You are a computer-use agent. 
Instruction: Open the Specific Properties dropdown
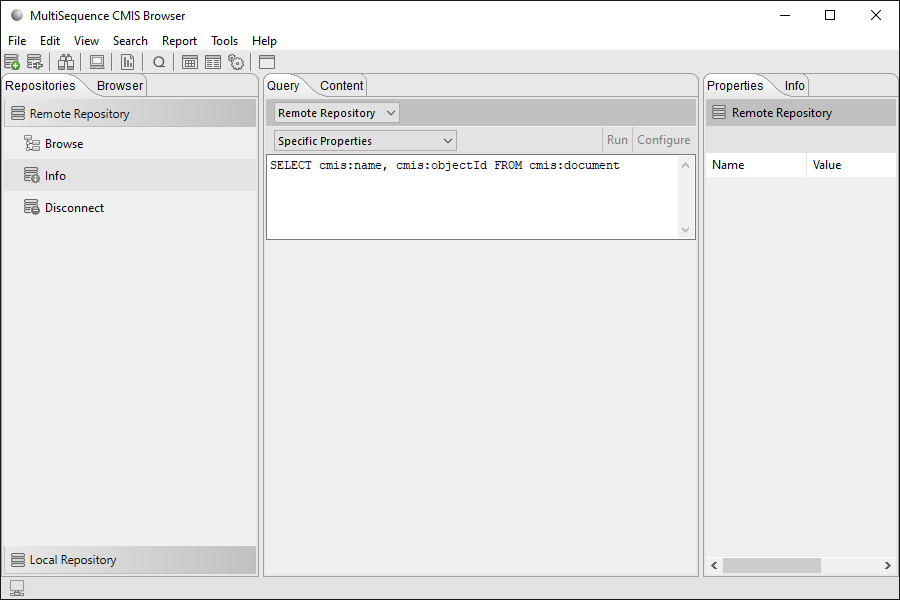coord(365,141)
